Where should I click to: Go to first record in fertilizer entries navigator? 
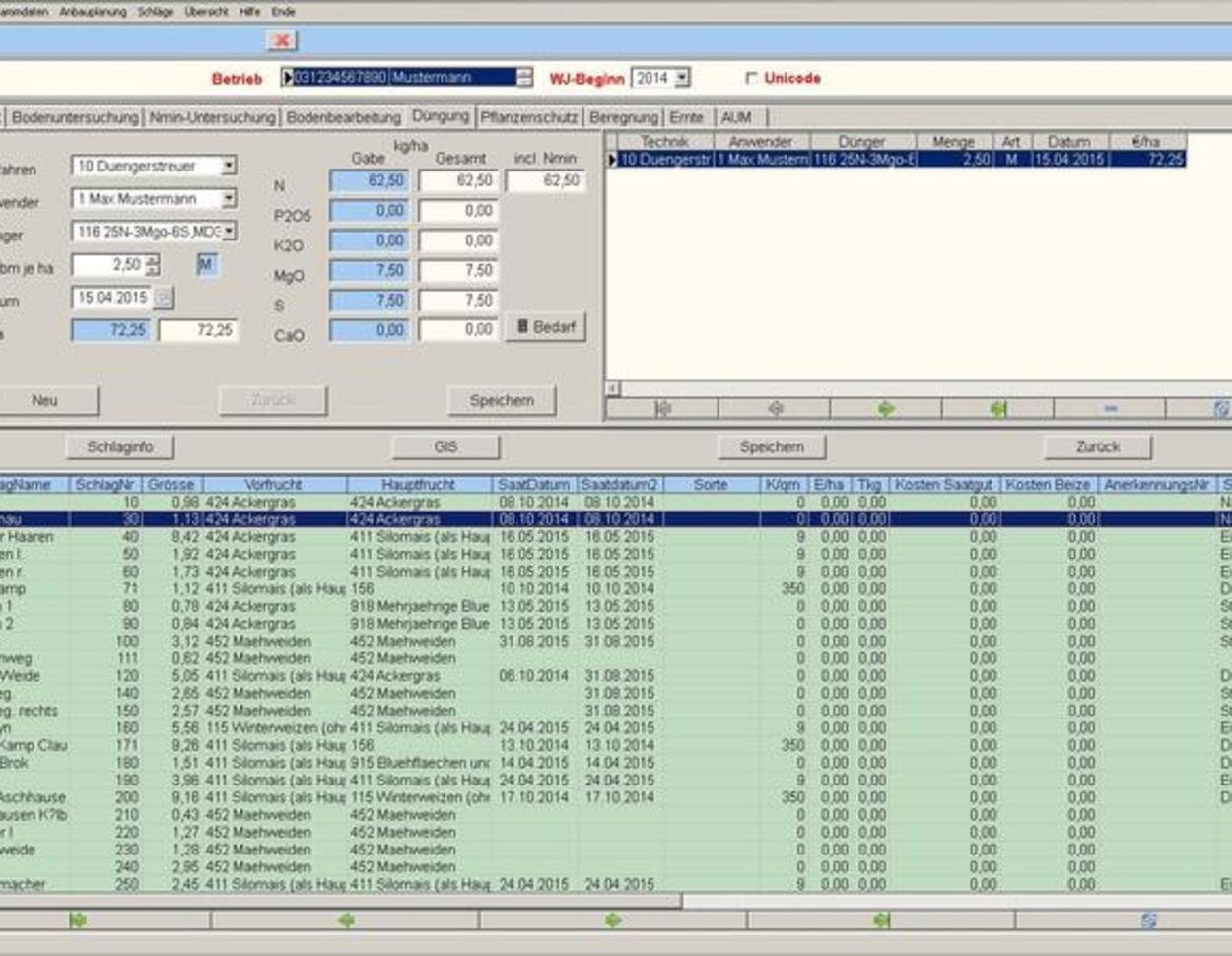pos(662,409)
